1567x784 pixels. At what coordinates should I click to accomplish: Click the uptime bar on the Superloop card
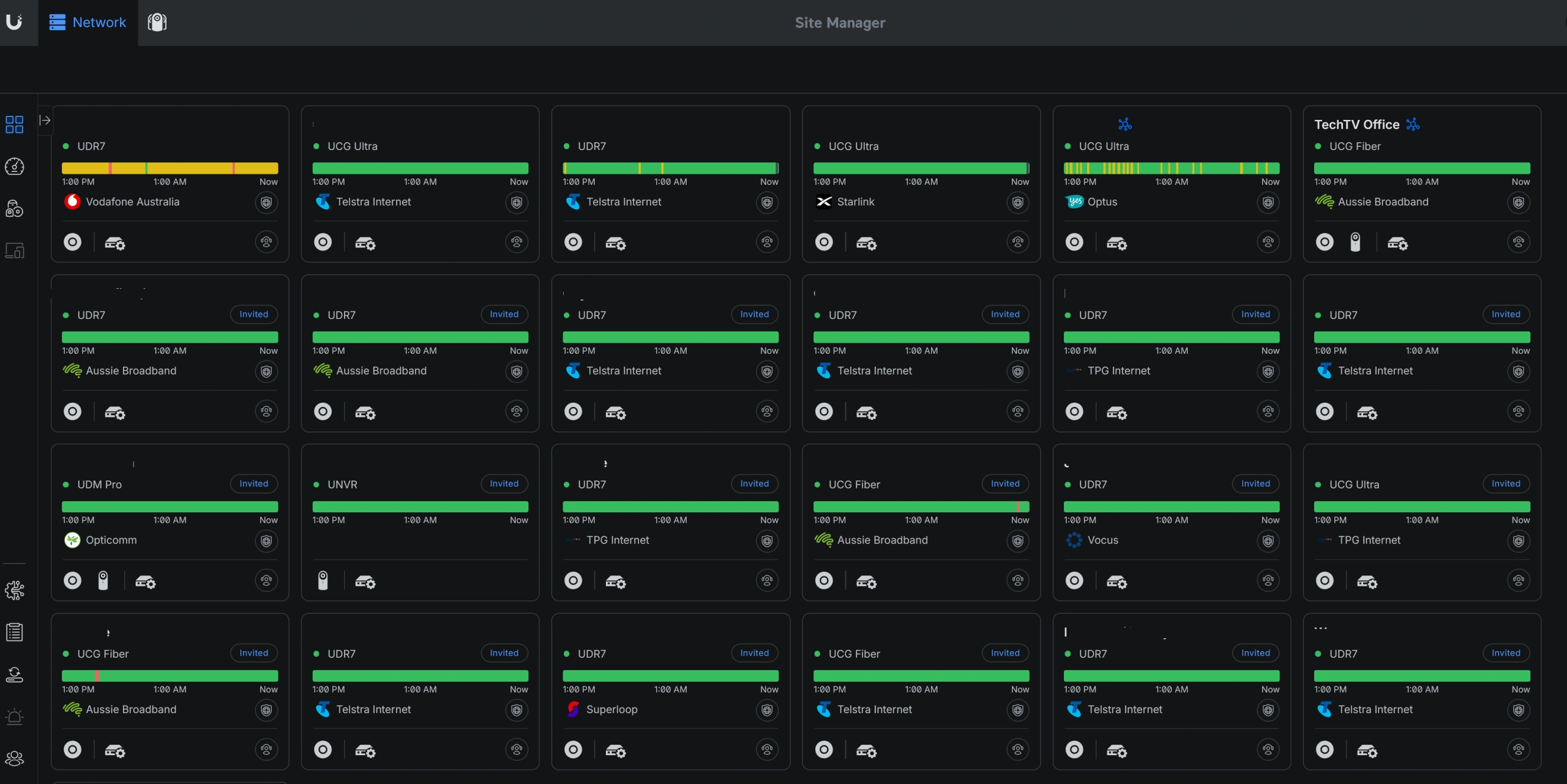671,676
